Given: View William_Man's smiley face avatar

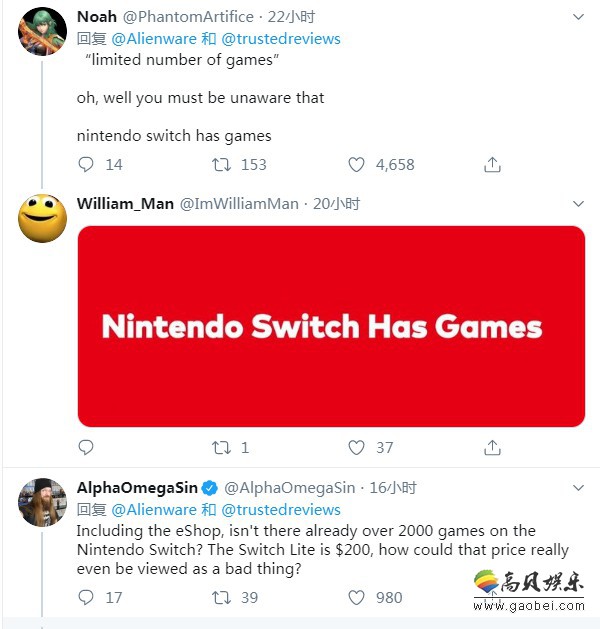Looking at the screenshot, I should pyautogui.click(x=43, y=217).
